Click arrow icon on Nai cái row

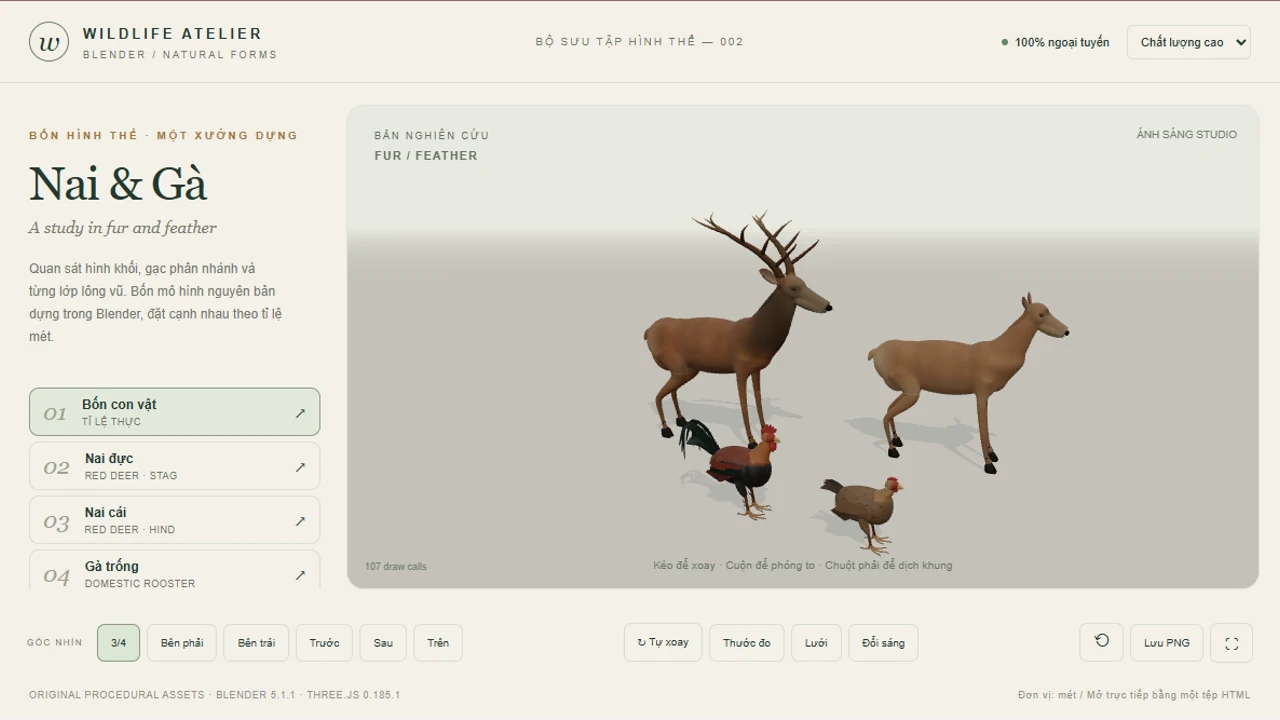pyautogui.click(x=300, y=521)
